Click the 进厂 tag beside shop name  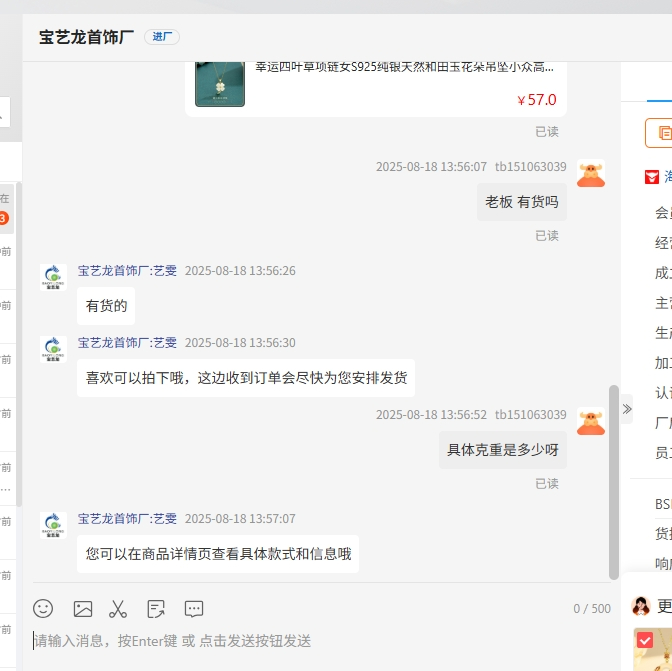coord(162,37)
